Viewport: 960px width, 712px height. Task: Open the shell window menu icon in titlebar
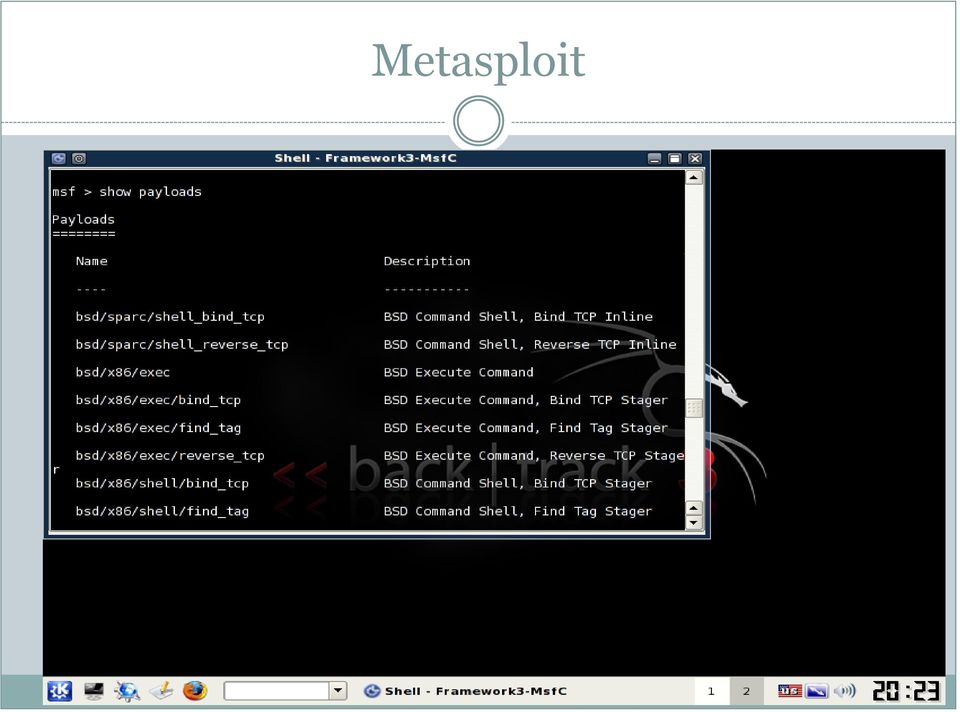click(x=59, y=159)
